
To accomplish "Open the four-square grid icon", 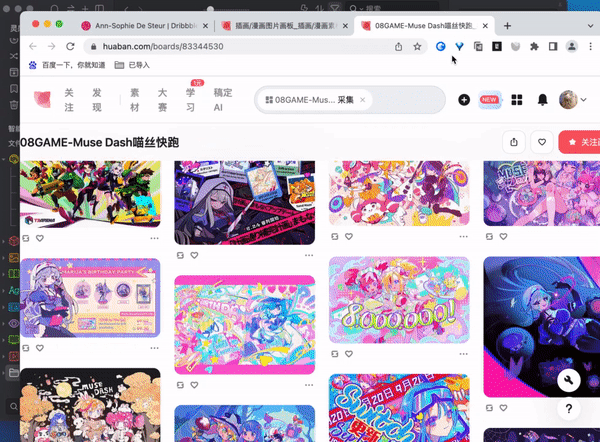I will pyautogui.click(x=517, y=100).
